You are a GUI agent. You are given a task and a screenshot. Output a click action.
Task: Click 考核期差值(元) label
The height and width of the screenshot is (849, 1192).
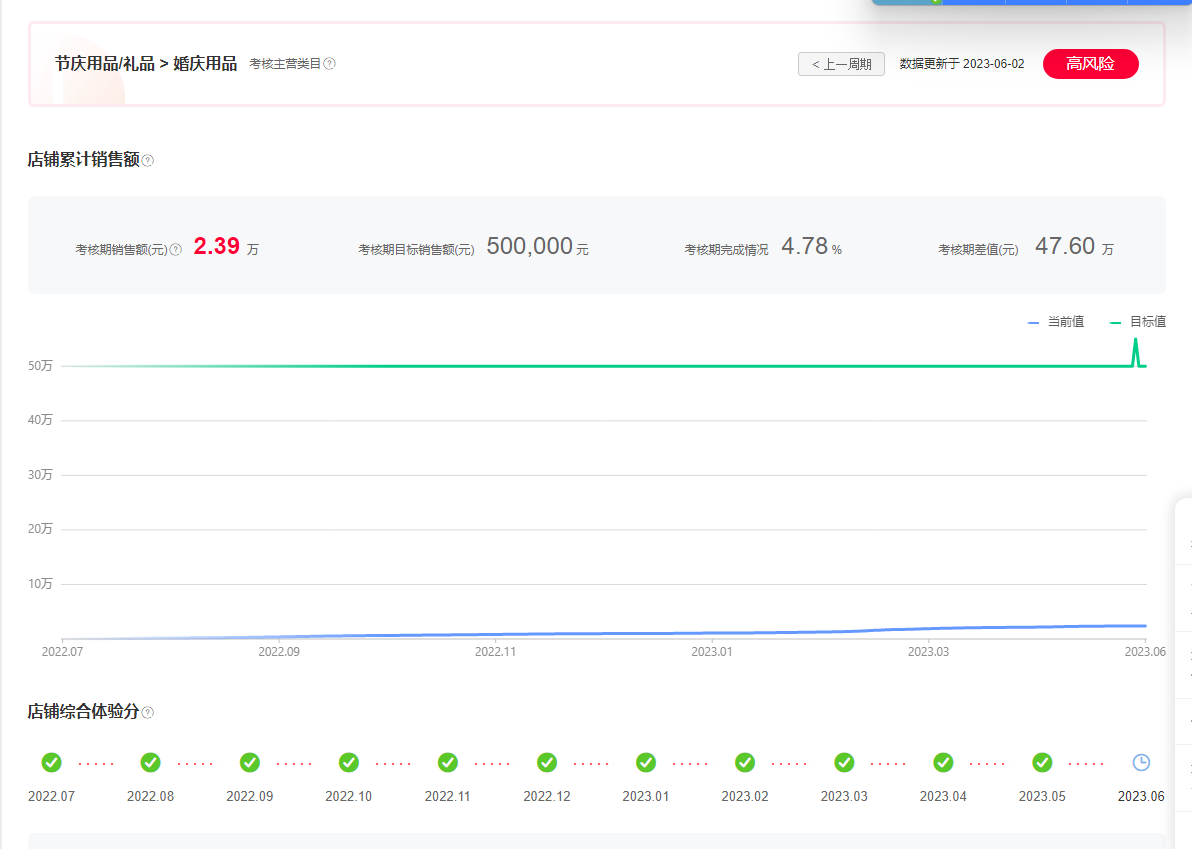(978, 249)
